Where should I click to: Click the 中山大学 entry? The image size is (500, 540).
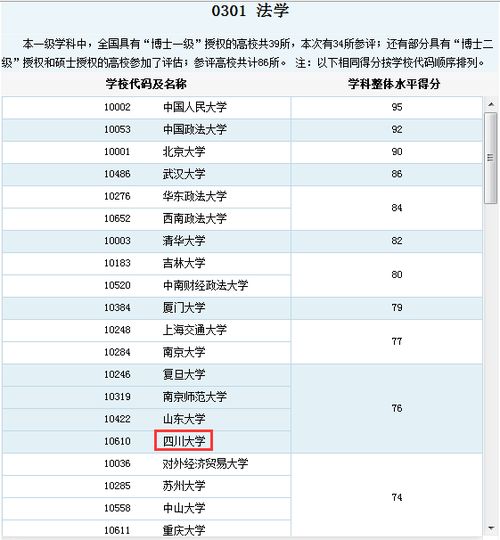tap(184, 508)
